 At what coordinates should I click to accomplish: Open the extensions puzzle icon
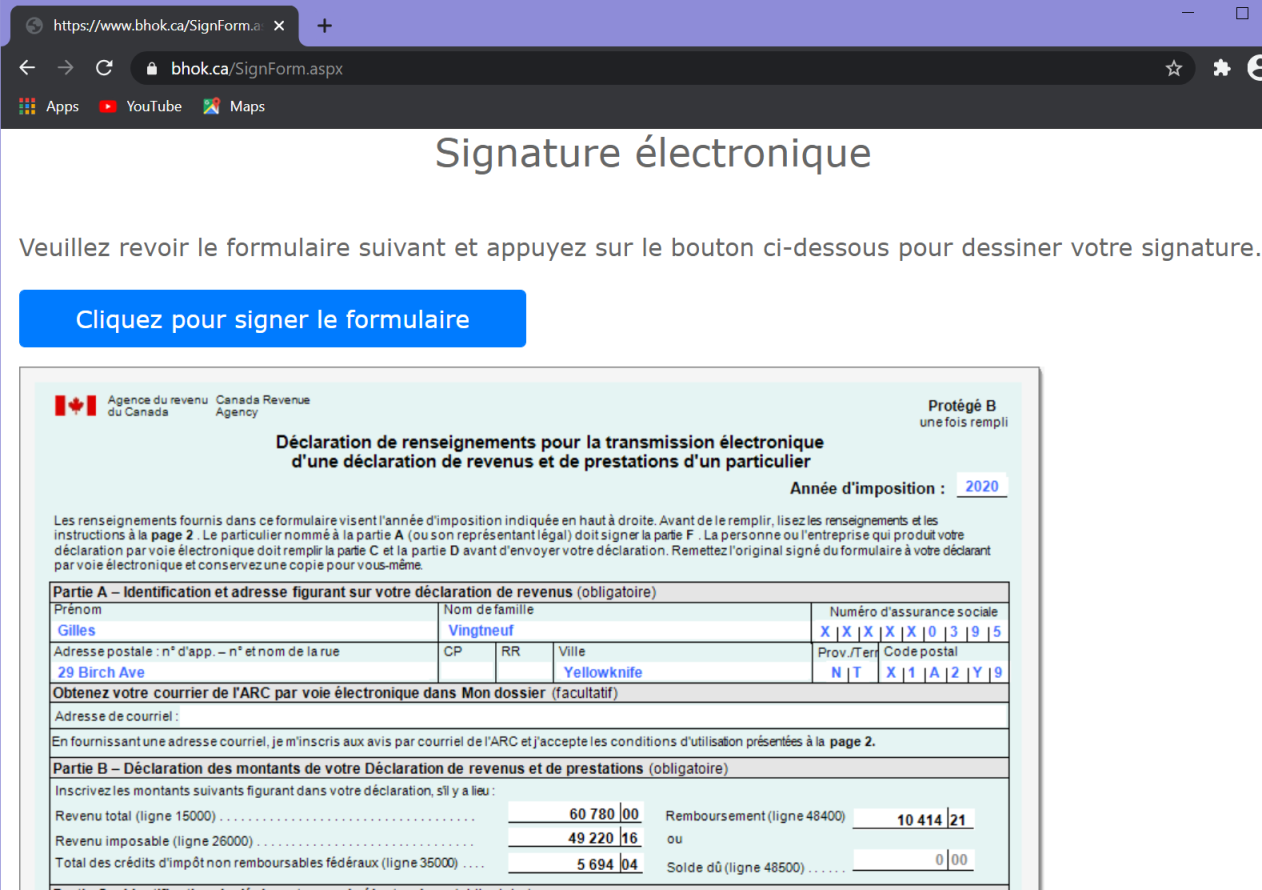pos(1221,68)
